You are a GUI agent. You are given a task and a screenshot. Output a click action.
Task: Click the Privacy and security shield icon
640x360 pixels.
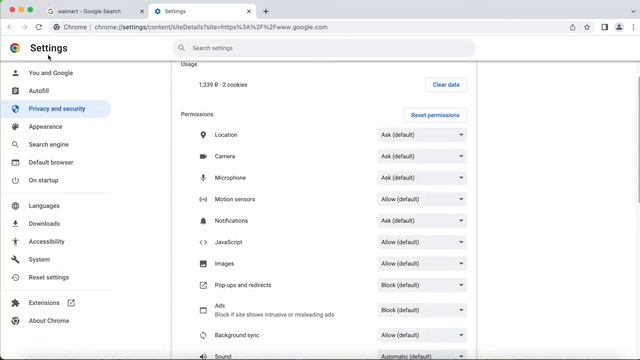point(16,109)
